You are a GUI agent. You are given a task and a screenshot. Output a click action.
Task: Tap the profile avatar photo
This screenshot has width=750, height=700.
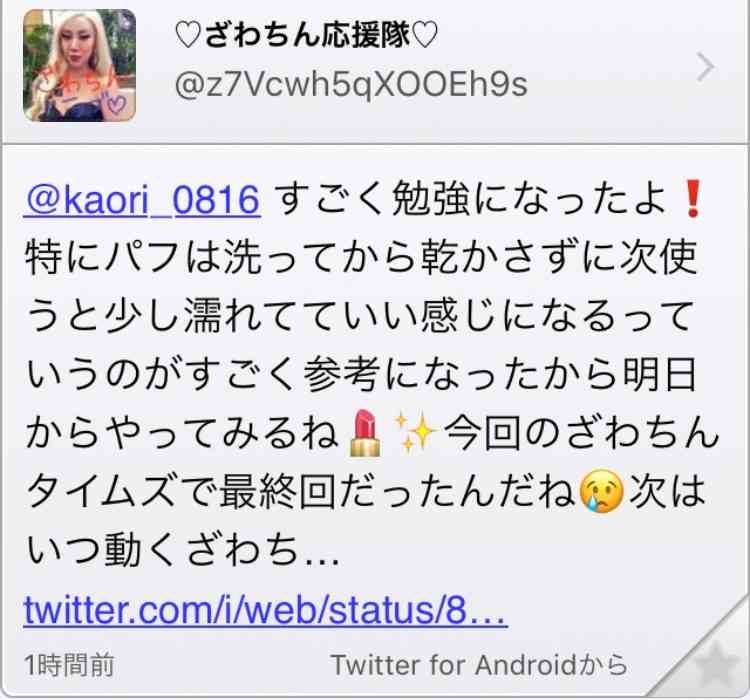(79, 65)
